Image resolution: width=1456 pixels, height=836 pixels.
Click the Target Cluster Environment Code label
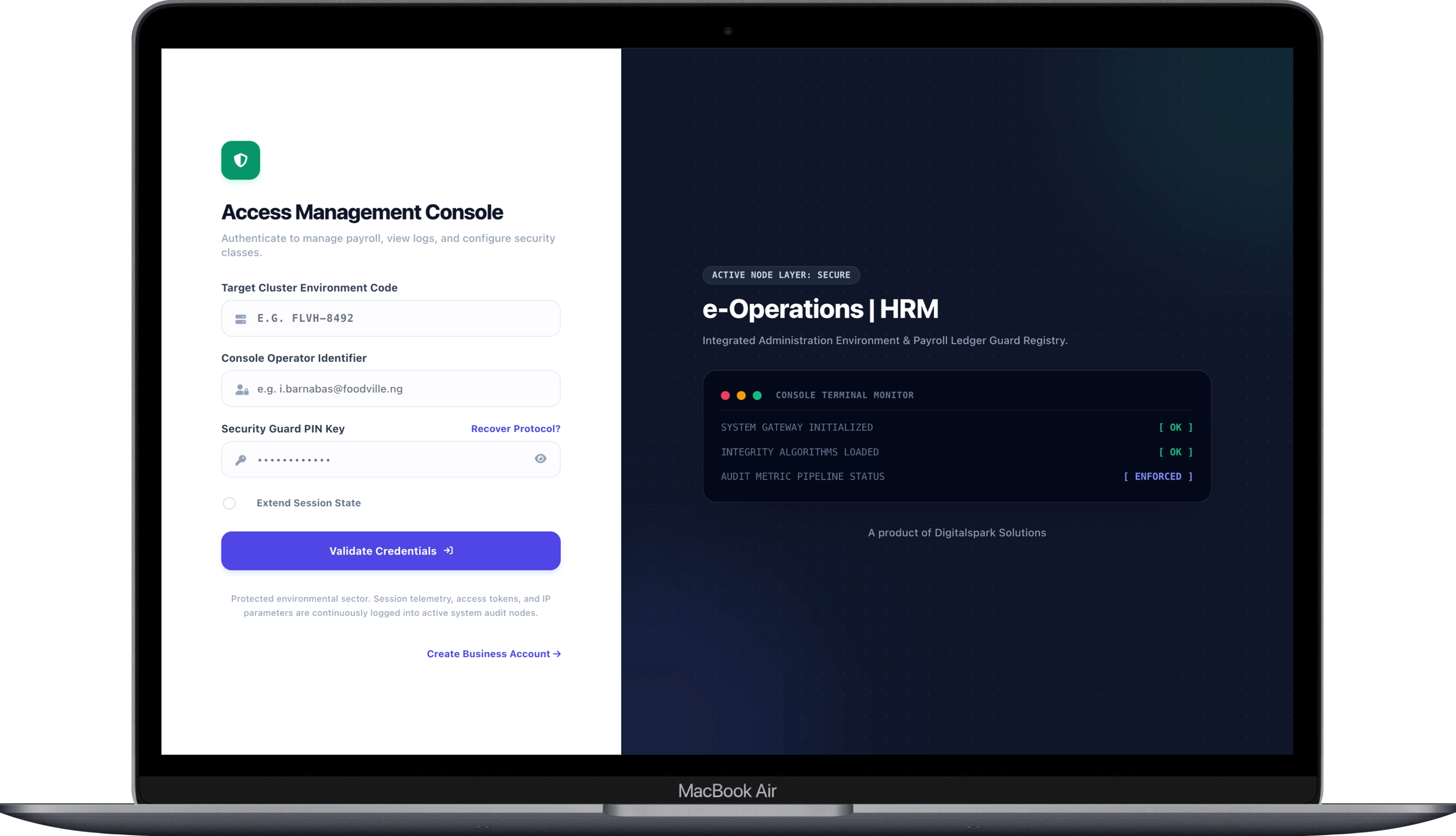click(309, 287)
